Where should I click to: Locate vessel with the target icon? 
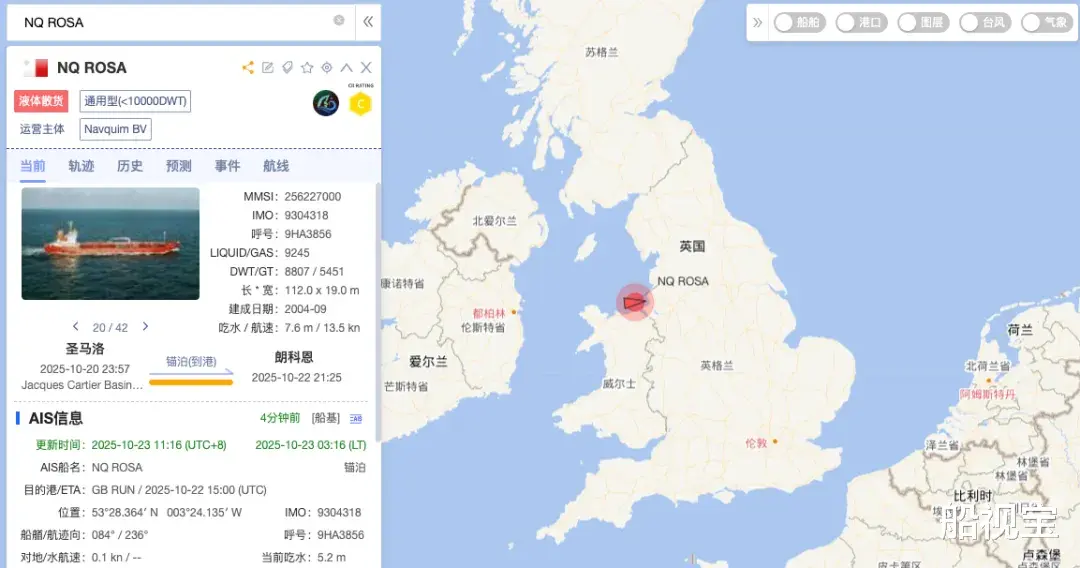pos(326,67)
